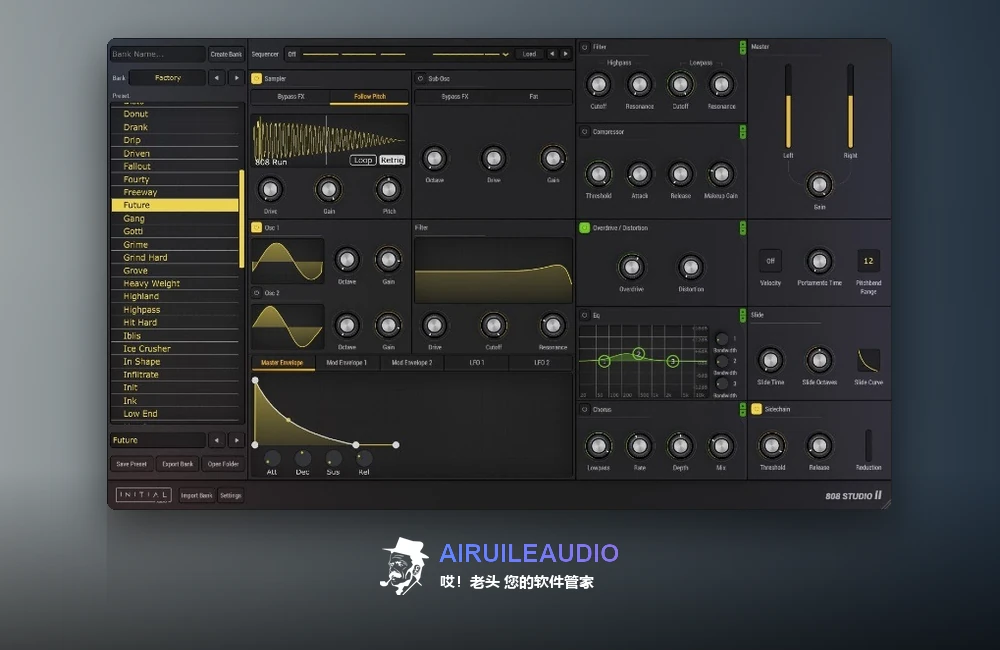Select previous preset arrow beside Future name field
The width and height of the screenshot is (1000, 650).
217,440
